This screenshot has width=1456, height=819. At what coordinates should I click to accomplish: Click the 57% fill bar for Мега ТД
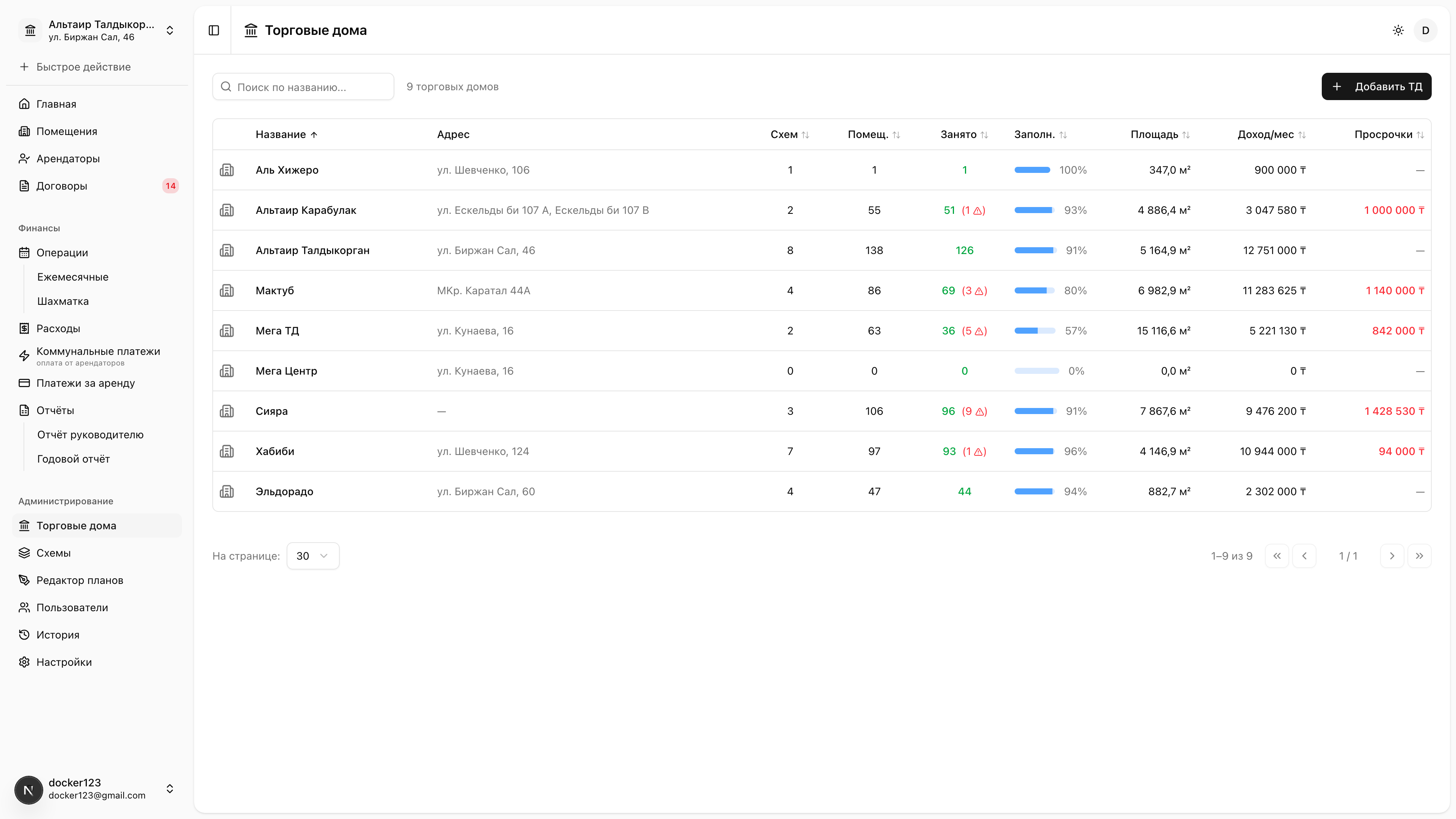[1034, 331]
